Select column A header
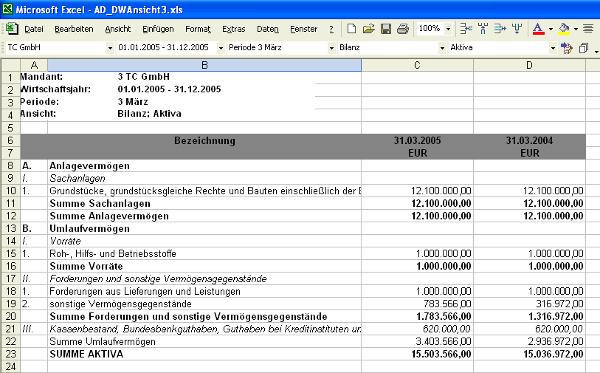This screenshot has width=600, height=373. tap(34, 65)
